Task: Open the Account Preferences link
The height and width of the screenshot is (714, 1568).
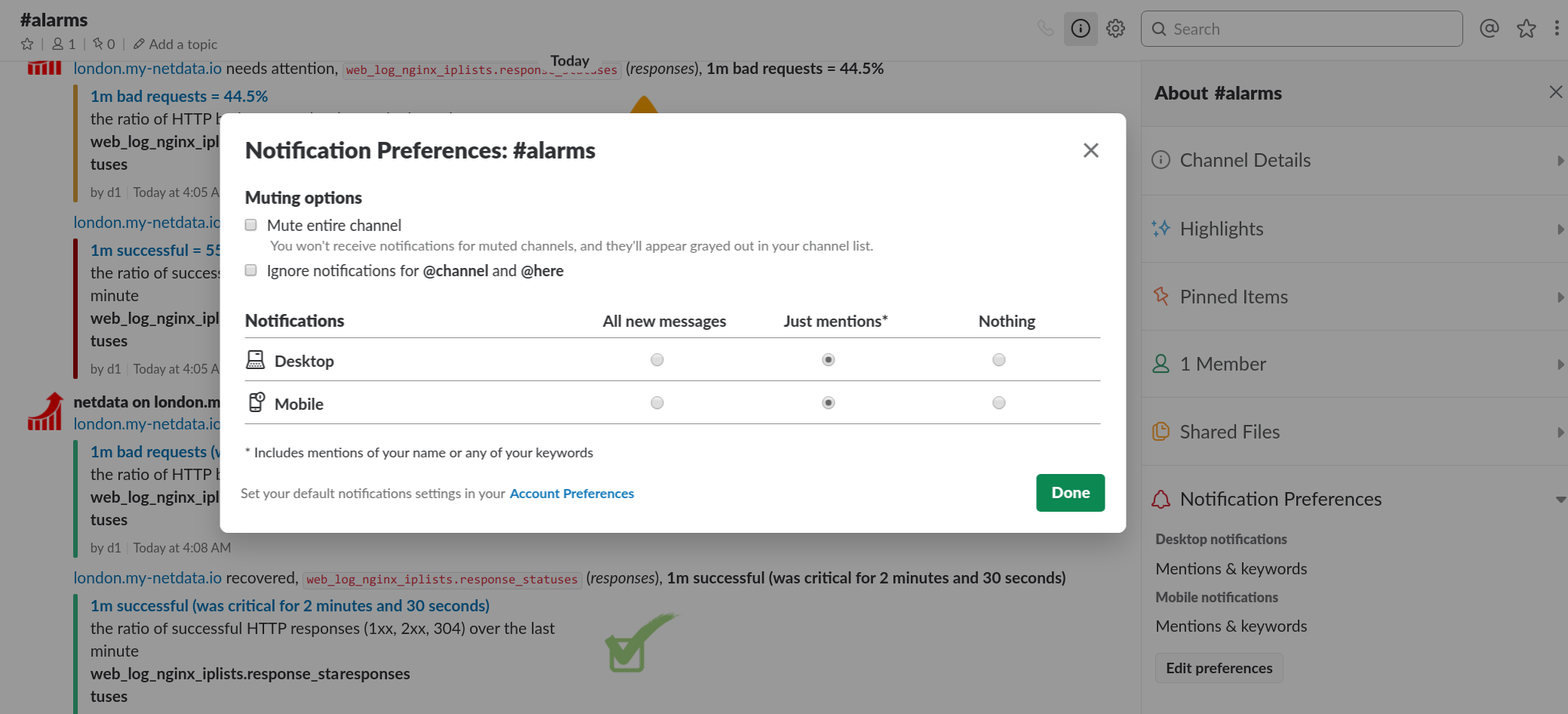Action: [571, 493]
